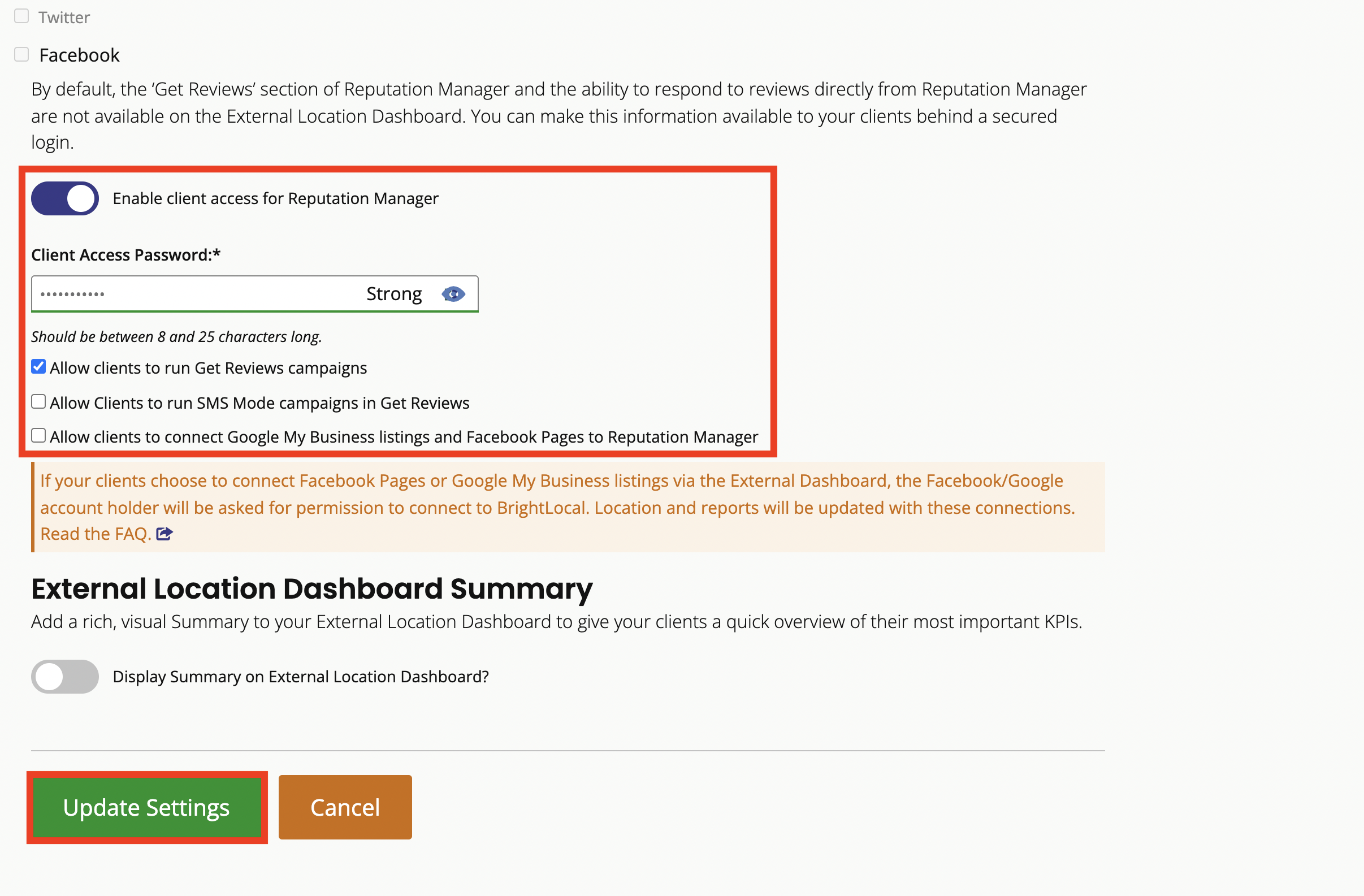
Task: Turn on Display Summary on External Dashboard toggle
Action: click(65, 677)
